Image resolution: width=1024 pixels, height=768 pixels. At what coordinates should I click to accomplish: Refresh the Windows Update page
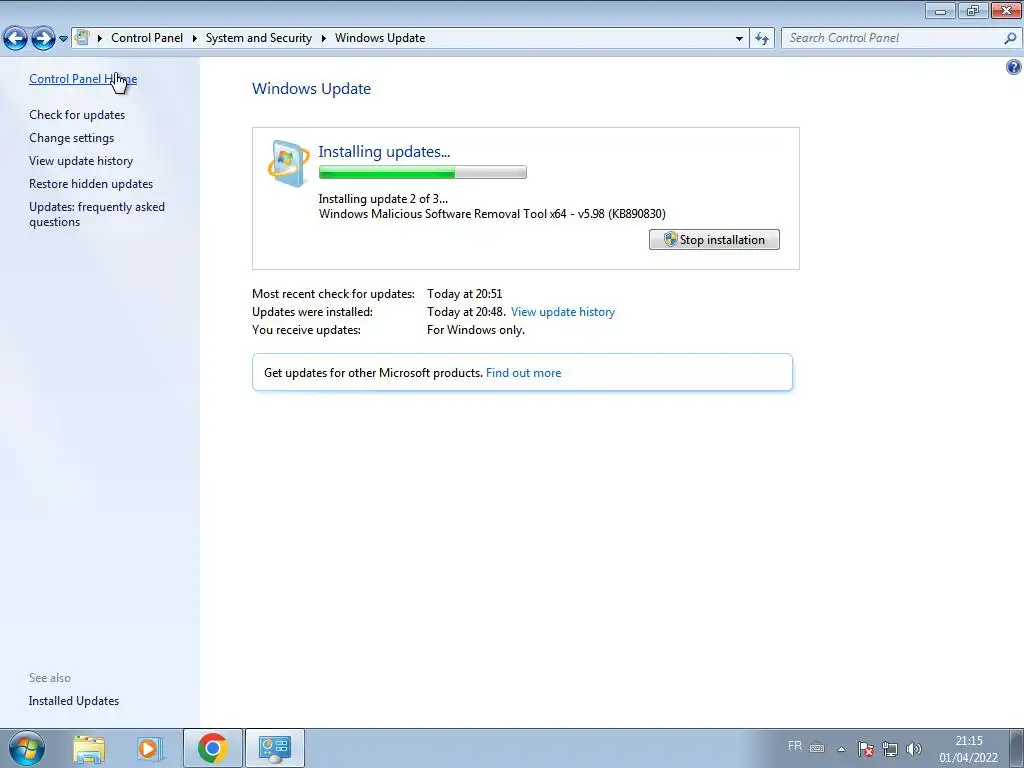762,39
